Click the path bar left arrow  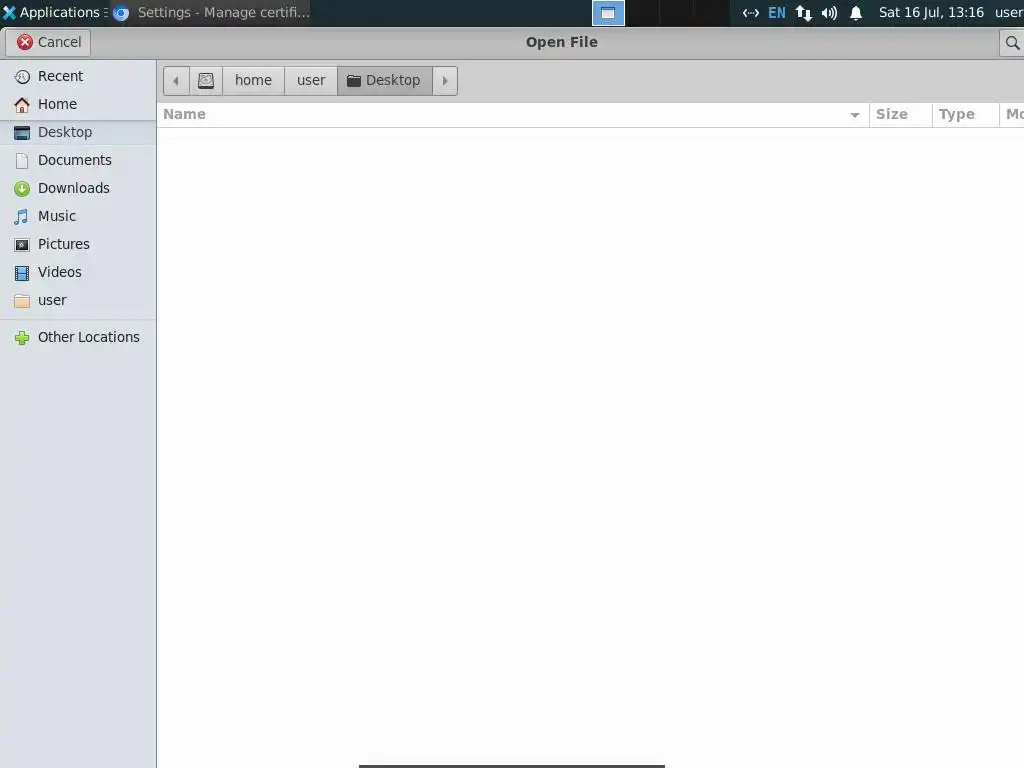(x=176, y=81)
